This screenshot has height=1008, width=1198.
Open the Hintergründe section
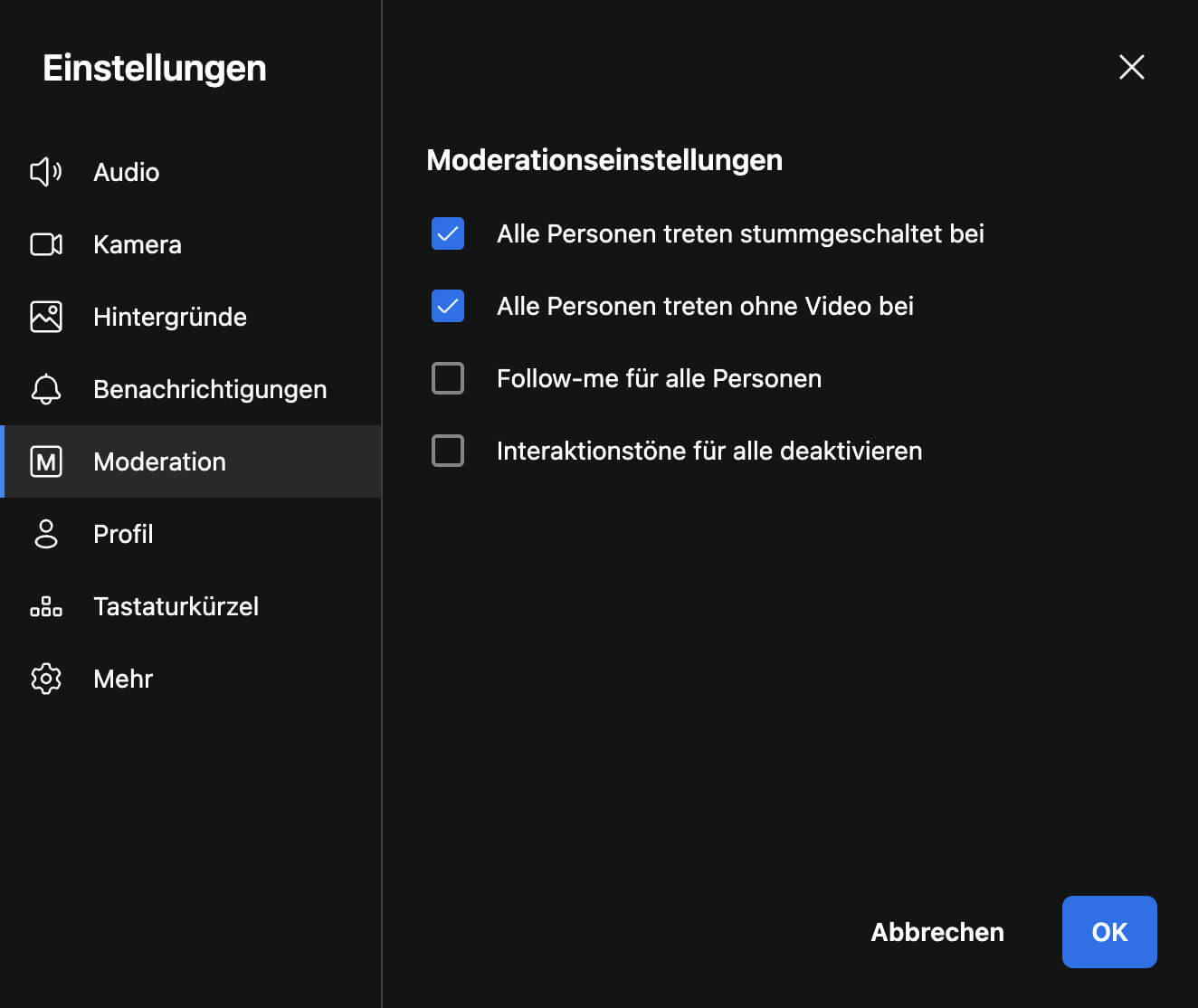click(x=191, y=317)
